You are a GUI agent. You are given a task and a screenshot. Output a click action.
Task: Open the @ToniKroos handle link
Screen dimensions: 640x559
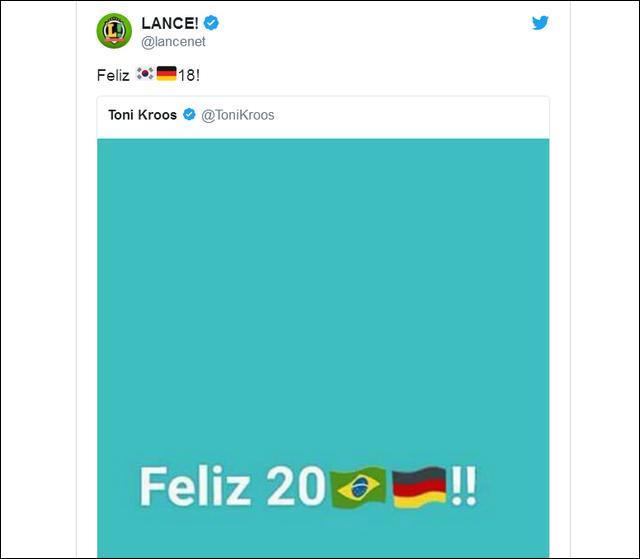pos(238,115)
